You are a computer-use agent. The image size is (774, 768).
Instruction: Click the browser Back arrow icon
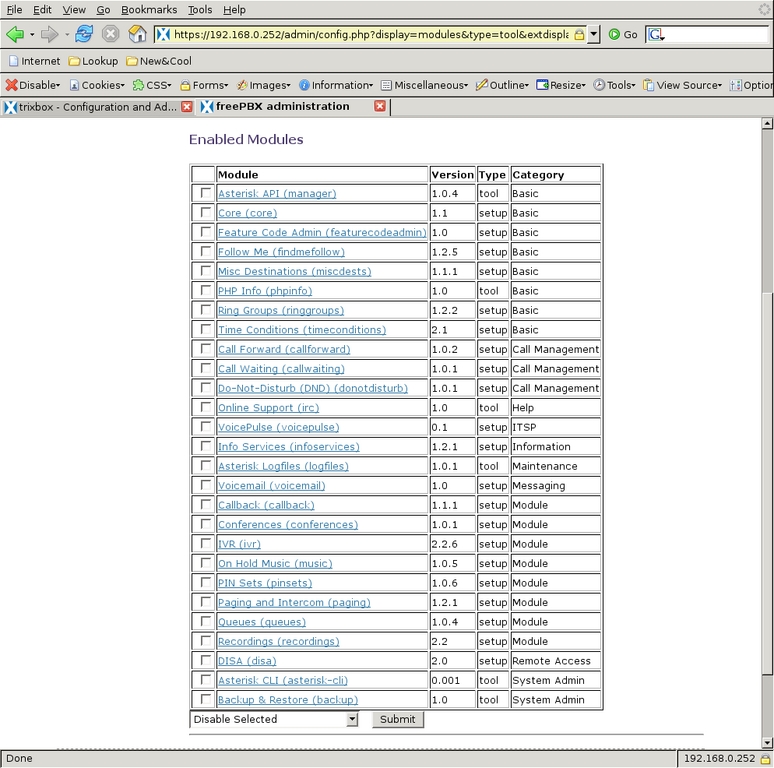[15, 34]
